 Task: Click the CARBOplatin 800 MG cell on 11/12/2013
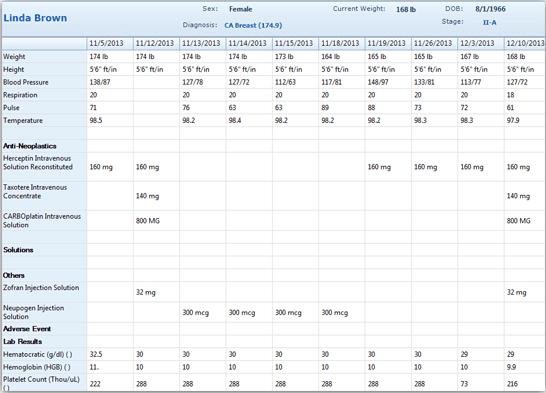[x=148, y=221]
